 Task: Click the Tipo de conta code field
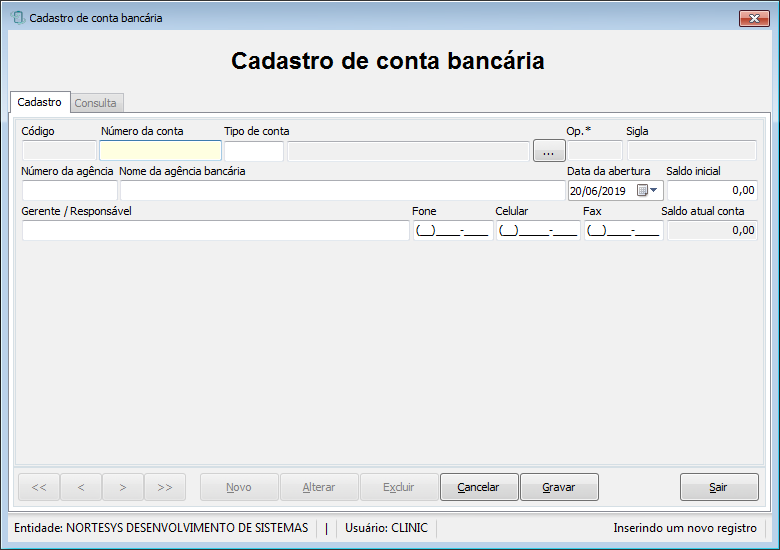(x=254, y=151)
